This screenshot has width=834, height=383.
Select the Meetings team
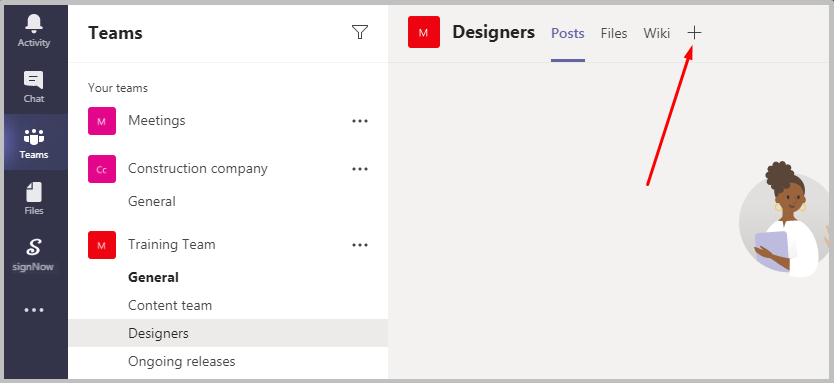click(157, 121)
